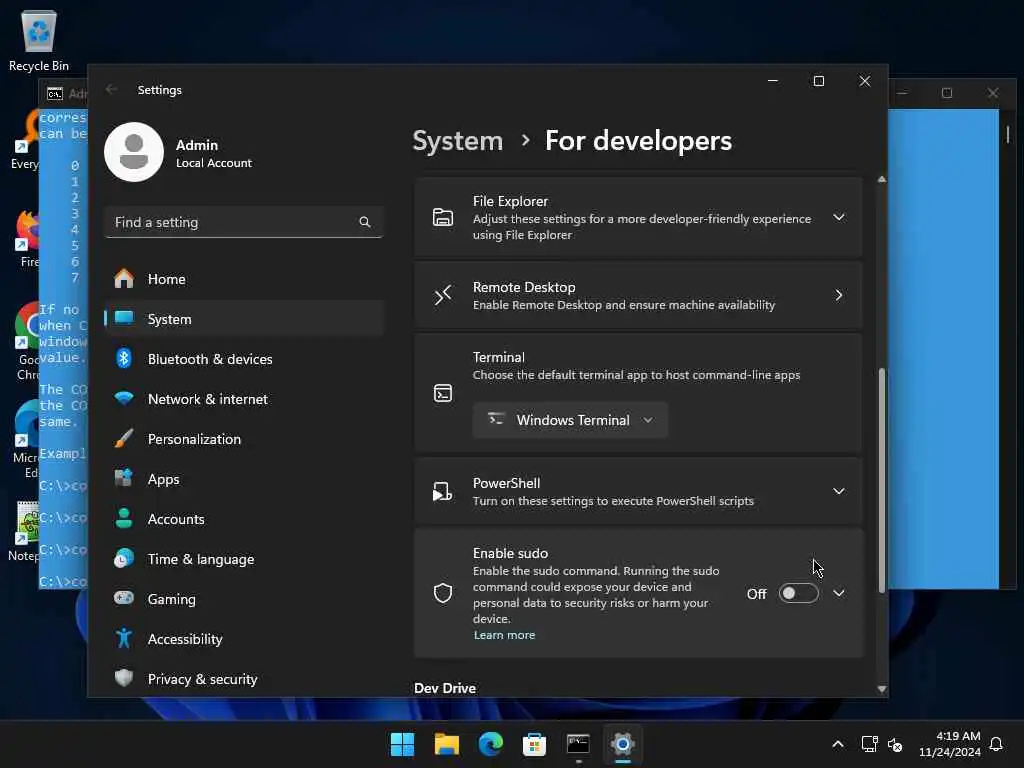
Task: Open Network & internet settings
Action: (x=244, y=399)
